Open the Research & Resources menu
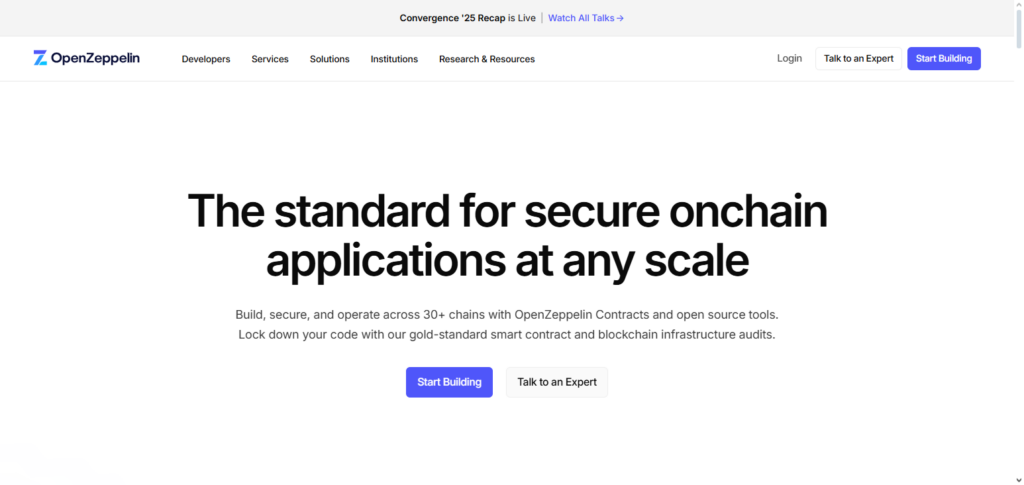The width and height of the screenshot is (1024, 485). 487,59
